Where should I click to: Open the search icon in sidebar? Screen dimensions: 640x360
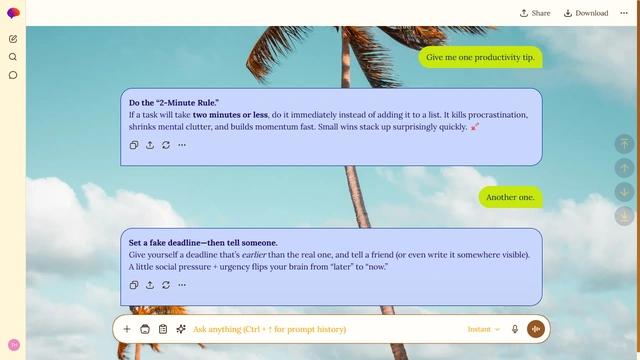coord(13,57)
